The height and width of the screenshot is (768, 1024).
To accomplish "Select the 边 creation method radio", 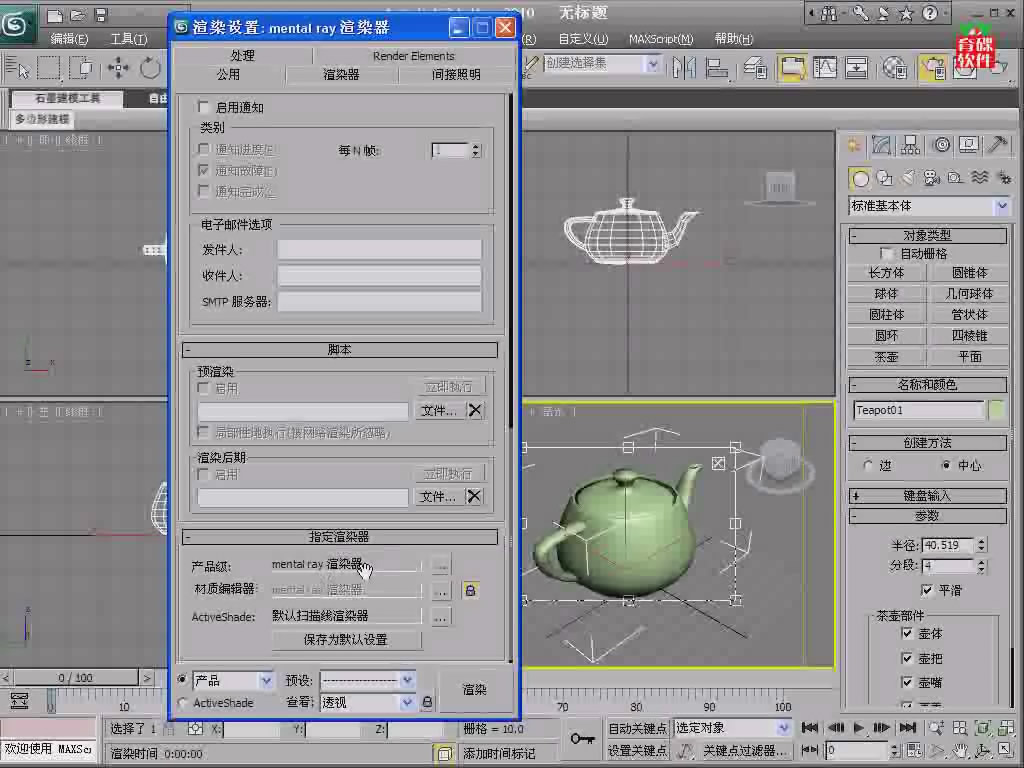I will click(869, 465).
